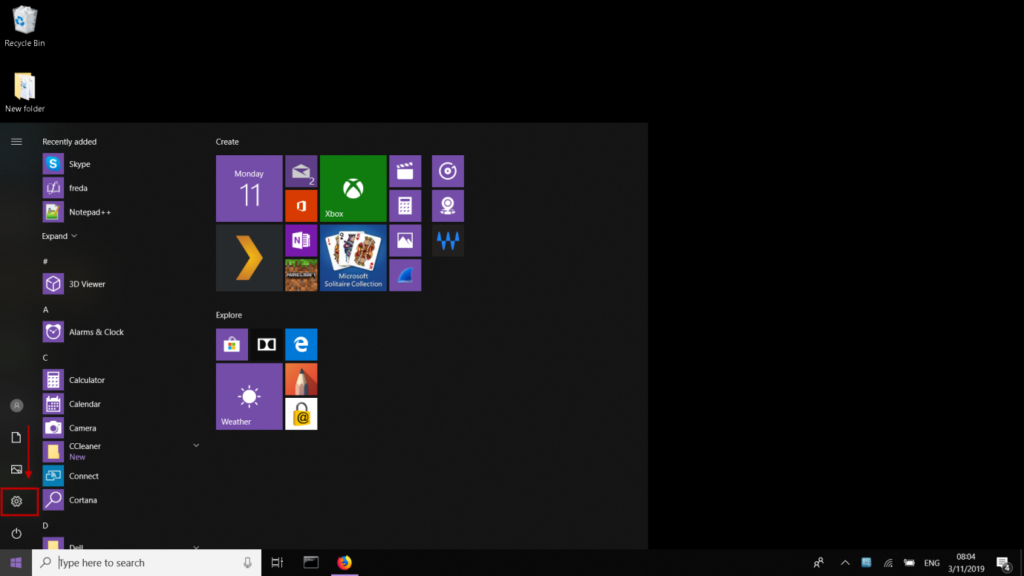1024x576 pixels.
Task: Open the Xbox tile
Action: (353, 189)
